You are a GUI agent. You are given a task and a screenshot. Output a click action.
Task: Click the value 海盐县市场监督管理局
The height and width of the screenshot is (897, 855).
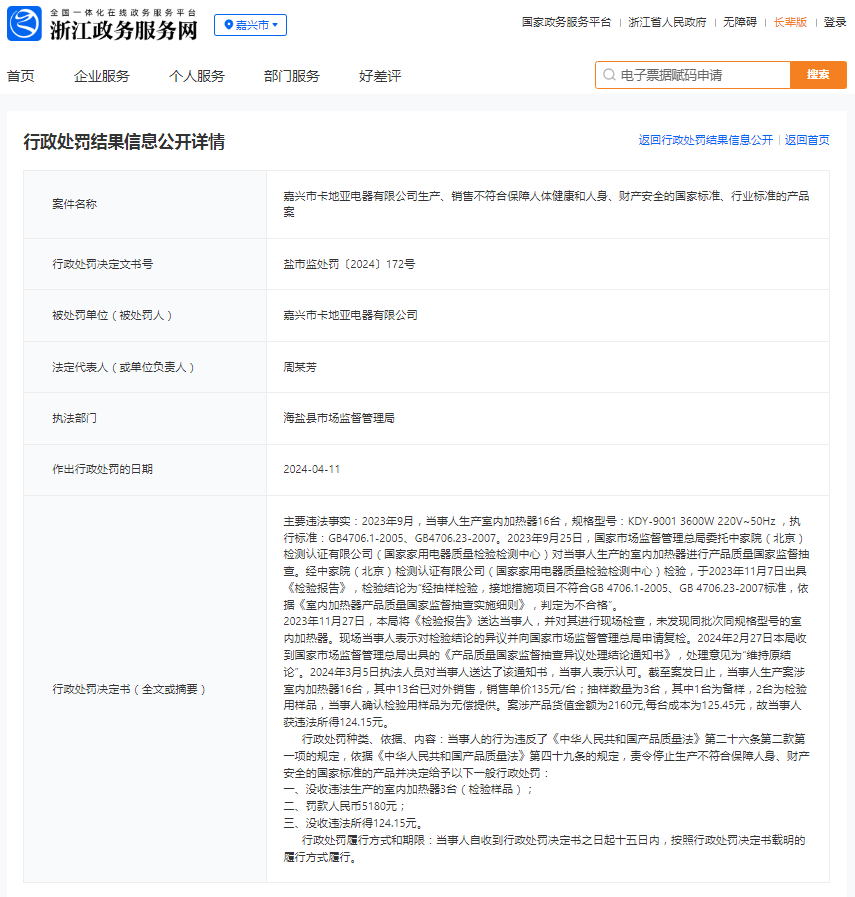[339, 419]
